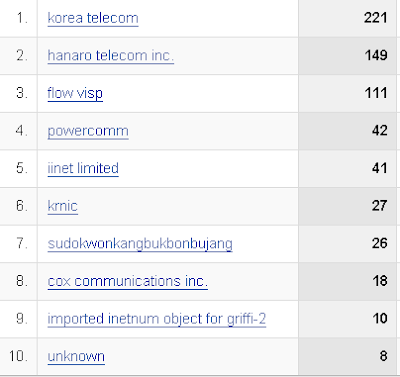
Task: Select the 8 count for unknown row
Action: point(348,356)
